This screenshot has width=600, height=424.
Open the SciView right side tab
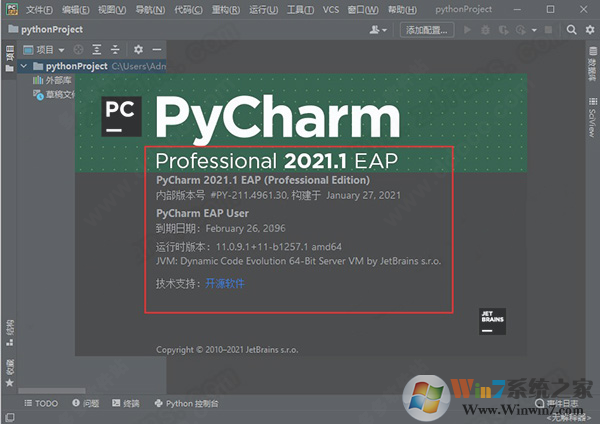(592, 118)
